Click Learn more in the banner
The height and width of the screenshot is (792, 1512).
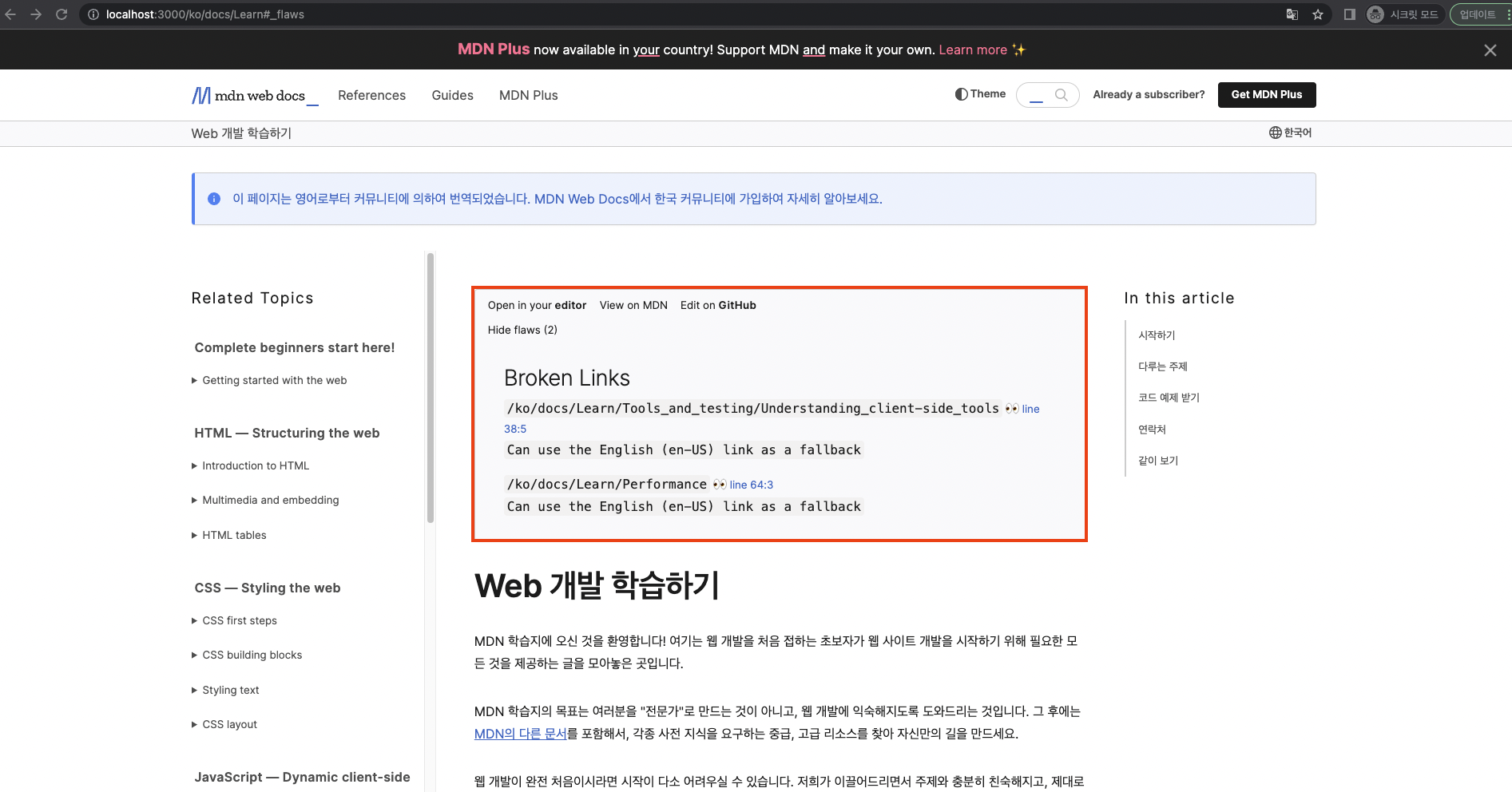click(973, 50)
